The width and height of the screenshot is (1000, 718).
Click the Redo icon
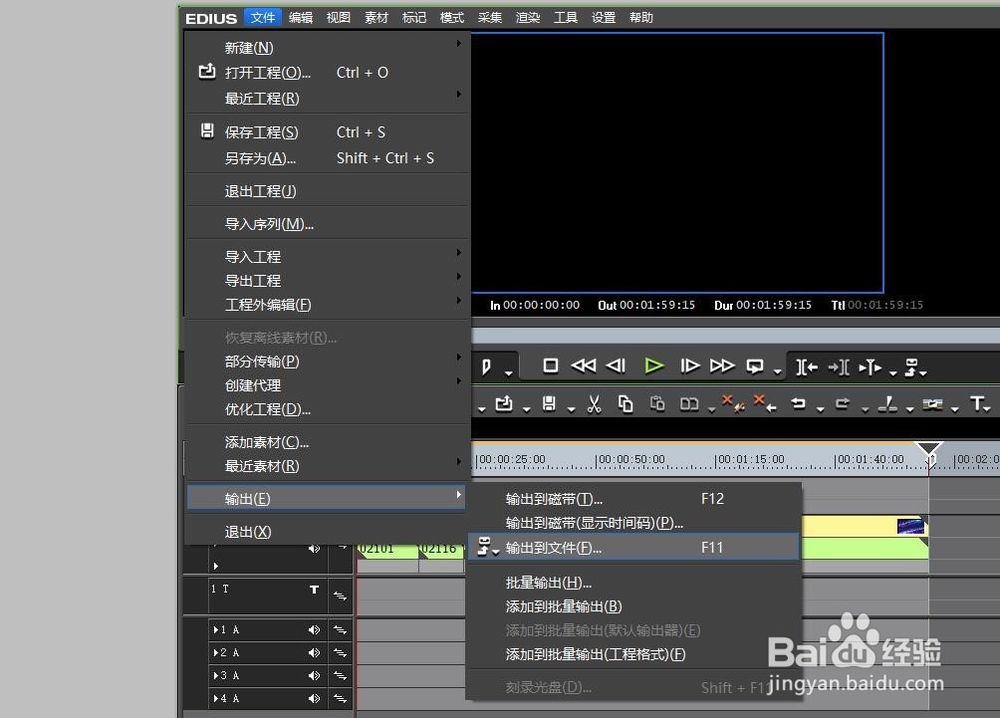click(x=842, y=404)
